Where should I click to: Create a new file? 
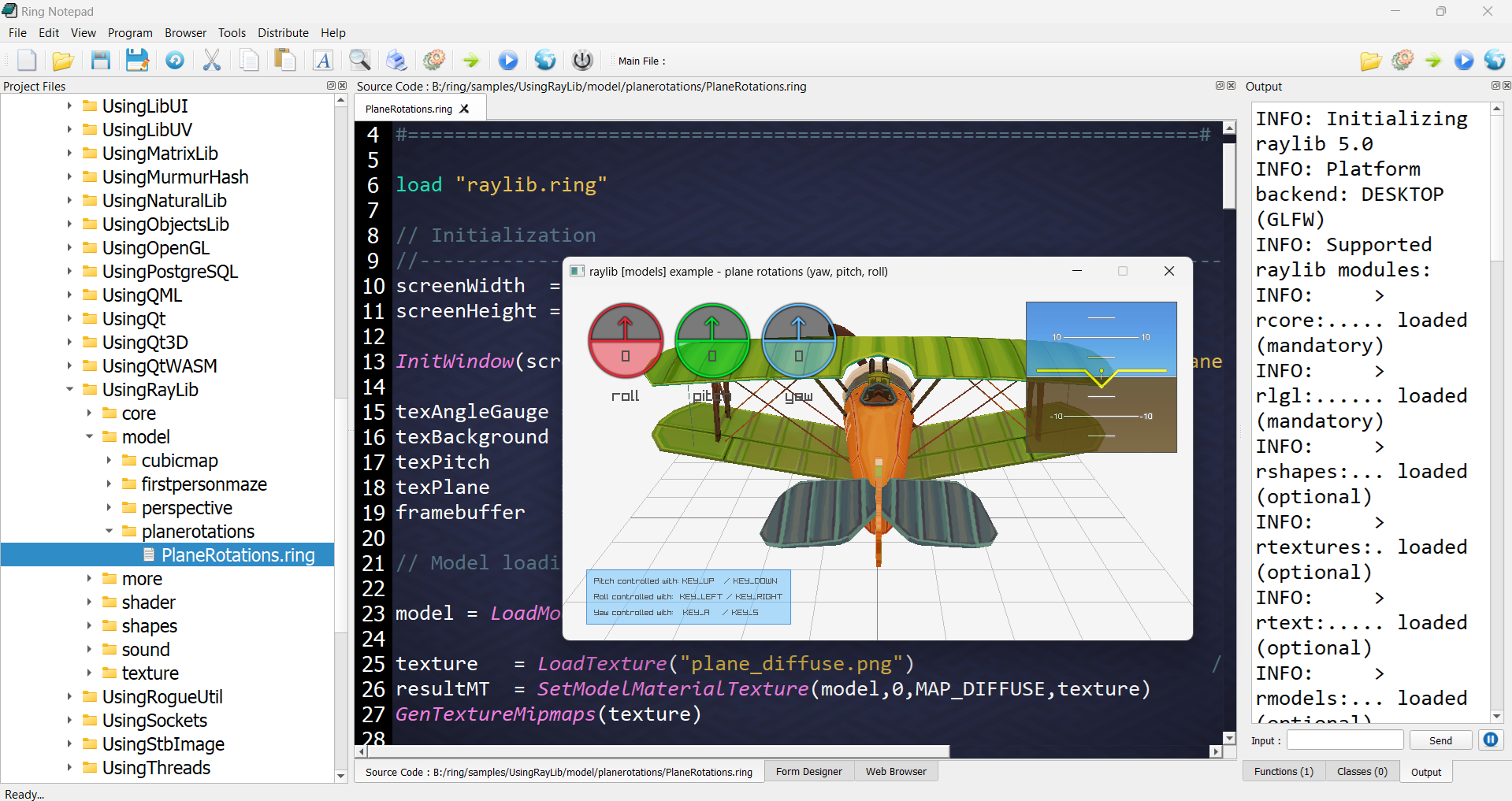tap(26, 60)
